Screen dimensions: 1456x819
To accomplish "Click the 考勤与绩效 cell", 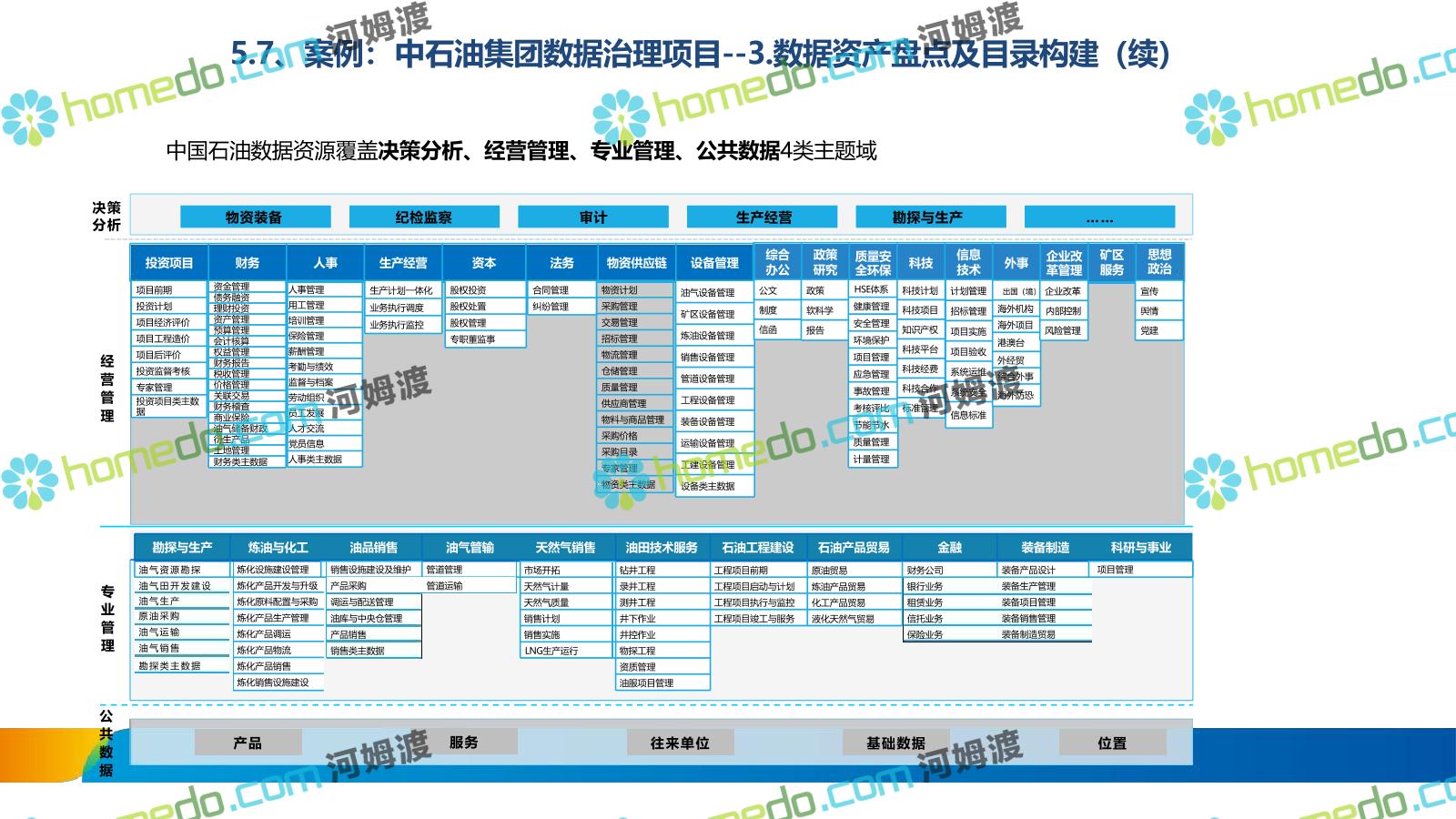I will 325,367.
